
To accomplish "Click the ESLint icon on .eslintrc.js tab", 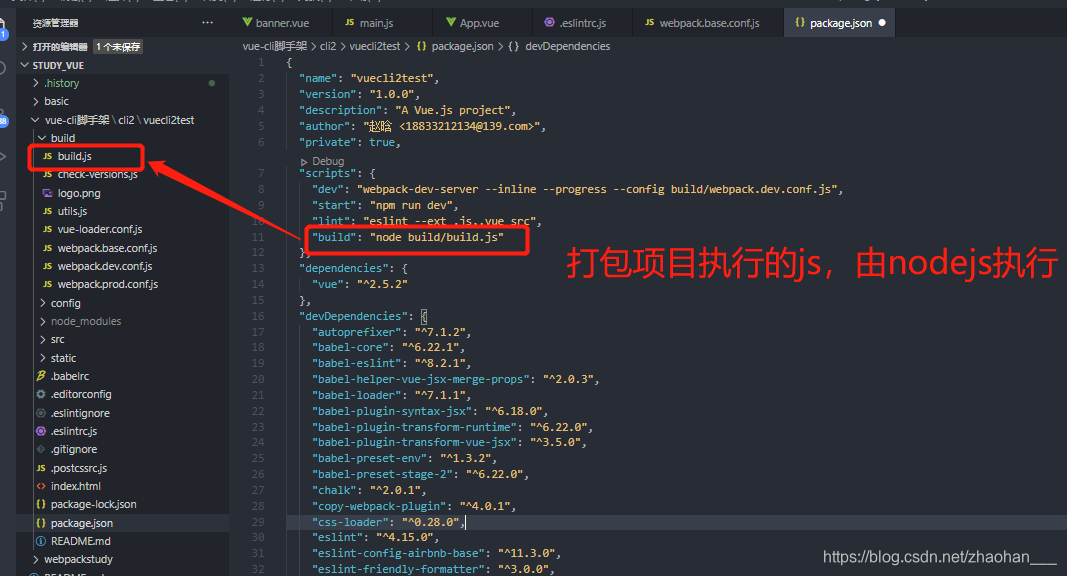I will click(x=549, y=22).
